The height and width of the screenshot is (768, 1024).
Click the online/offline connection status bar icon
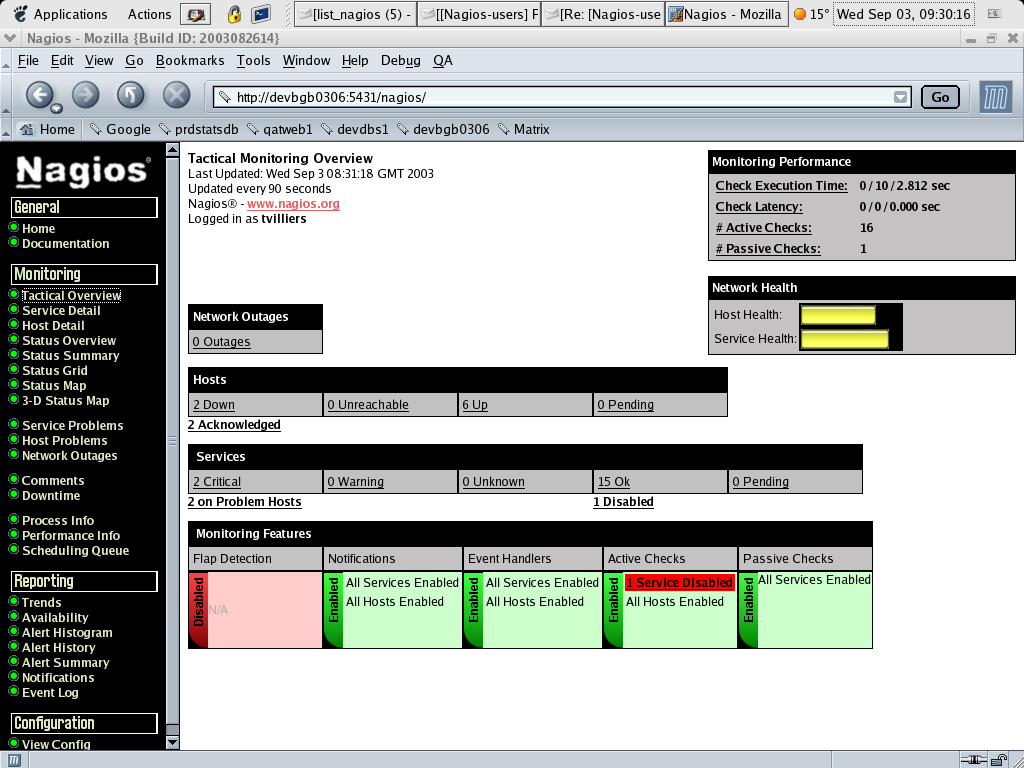[974, 760]
